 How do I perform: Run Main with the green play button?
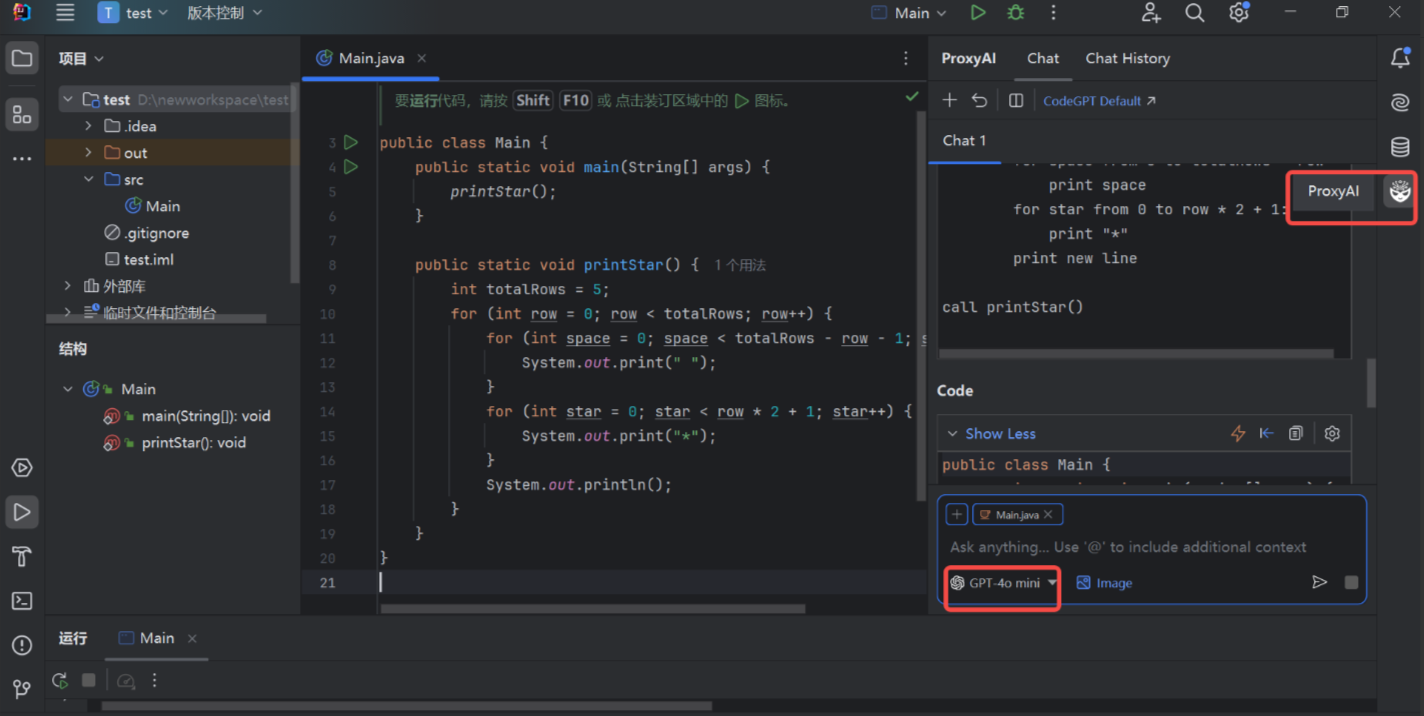pyautogui.click(x=978, y=13)
